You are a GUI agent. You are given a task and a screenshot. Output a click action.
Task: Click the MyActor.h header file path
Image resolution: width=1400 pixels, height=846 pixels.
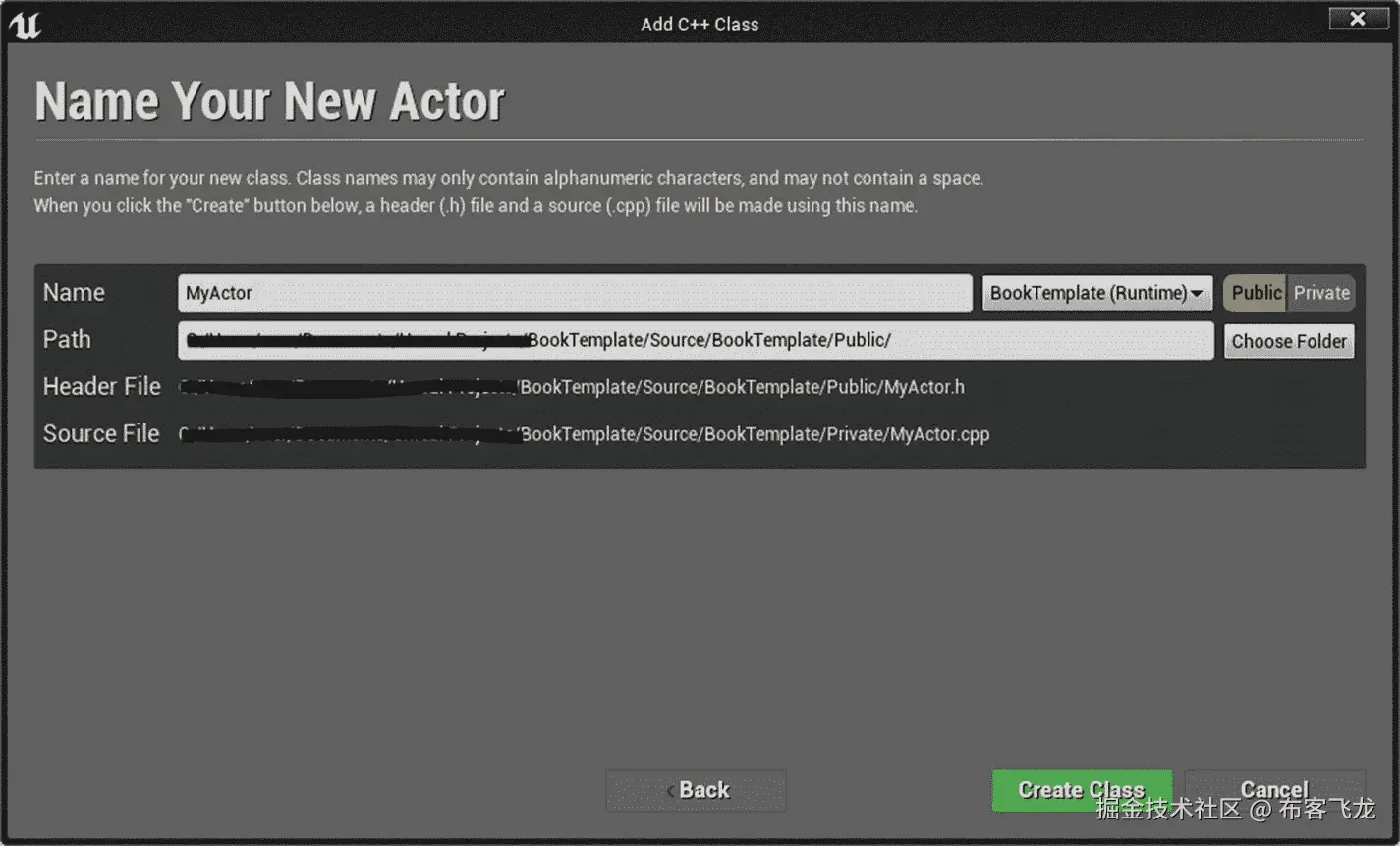coord(572,387)
